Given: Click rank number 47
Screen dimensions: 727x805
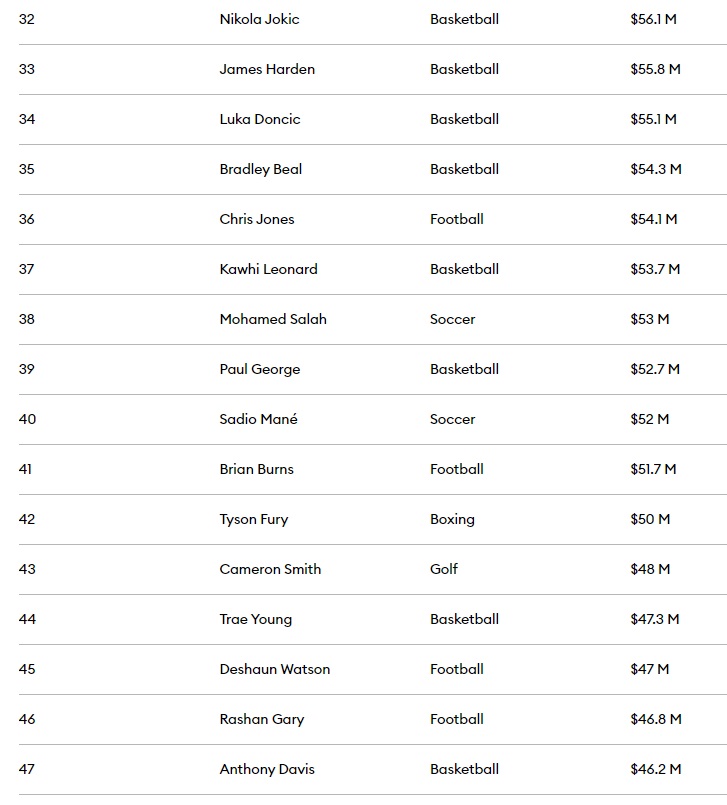Looking at the screenshot, I should tap(27, 769).
